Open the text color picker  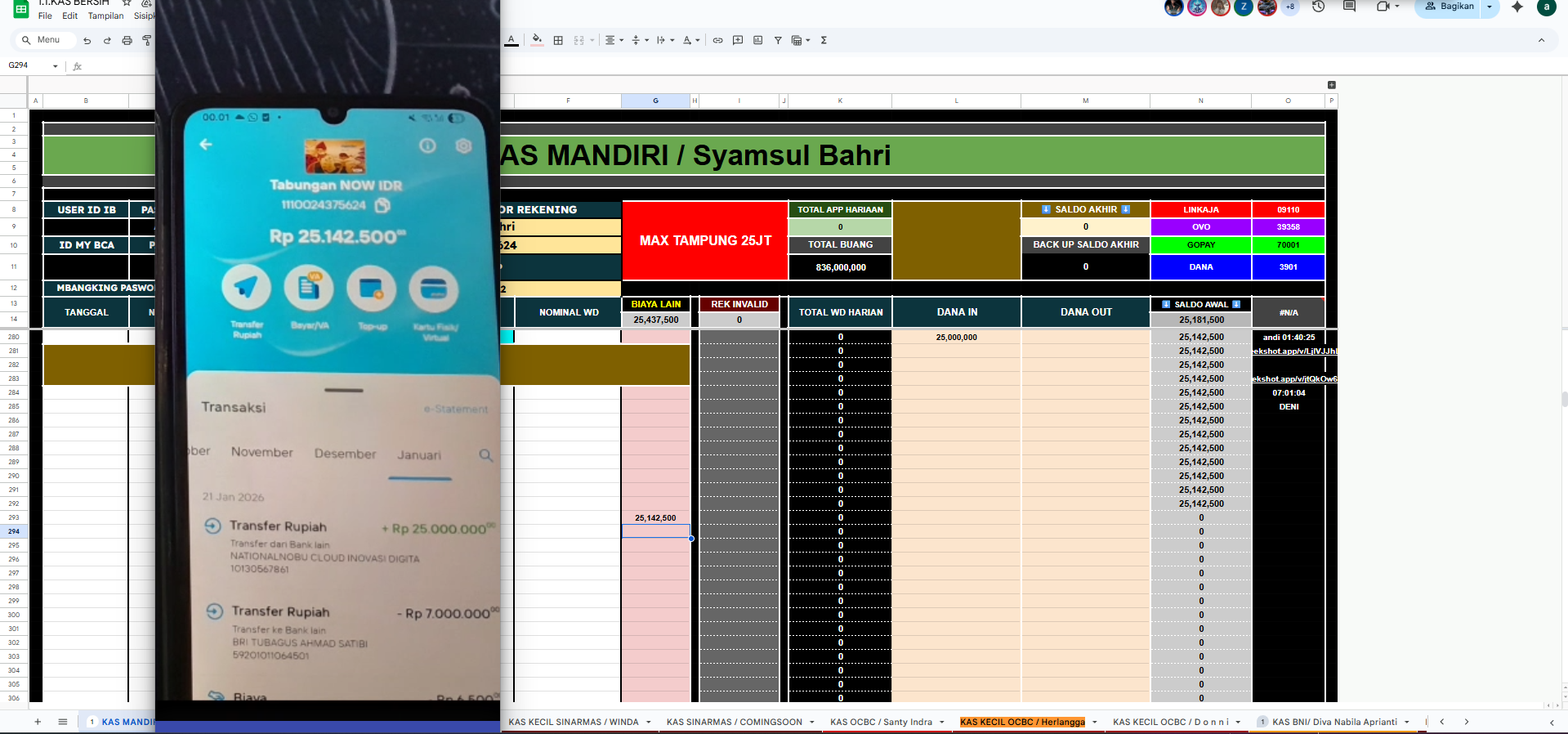click(x=511, y=40)
